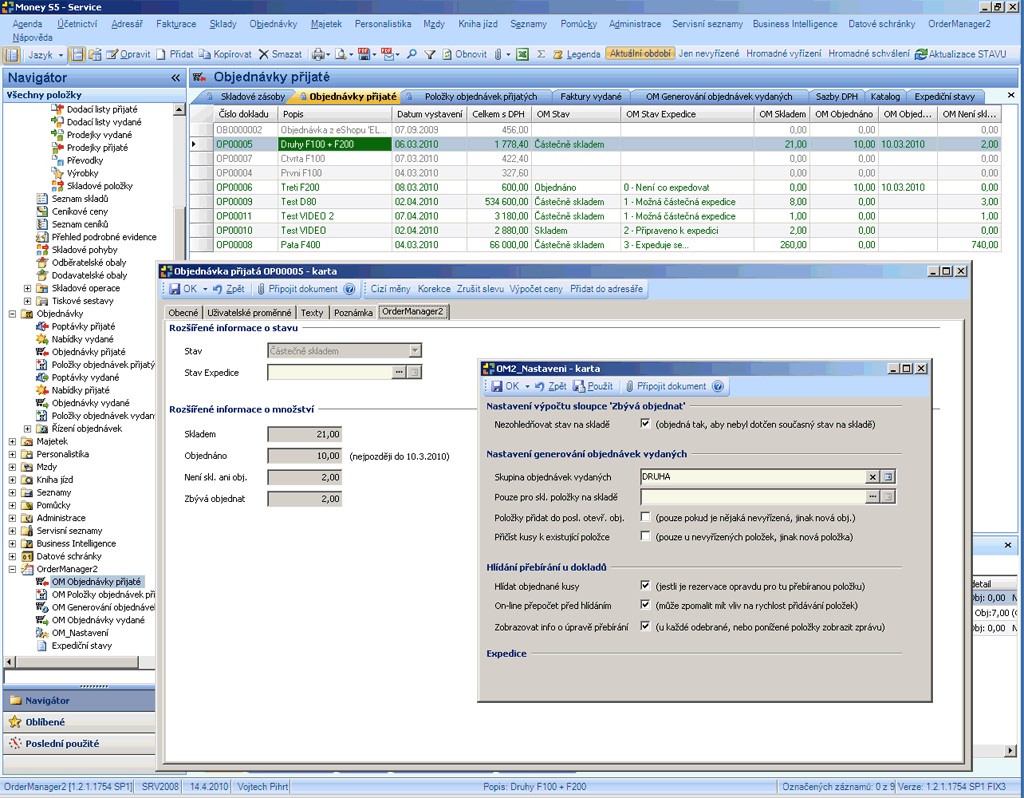Enable Položky přidat do posl. otevř. obj.
Viewport: 1024px width, 798px height.
click(645, 517)
